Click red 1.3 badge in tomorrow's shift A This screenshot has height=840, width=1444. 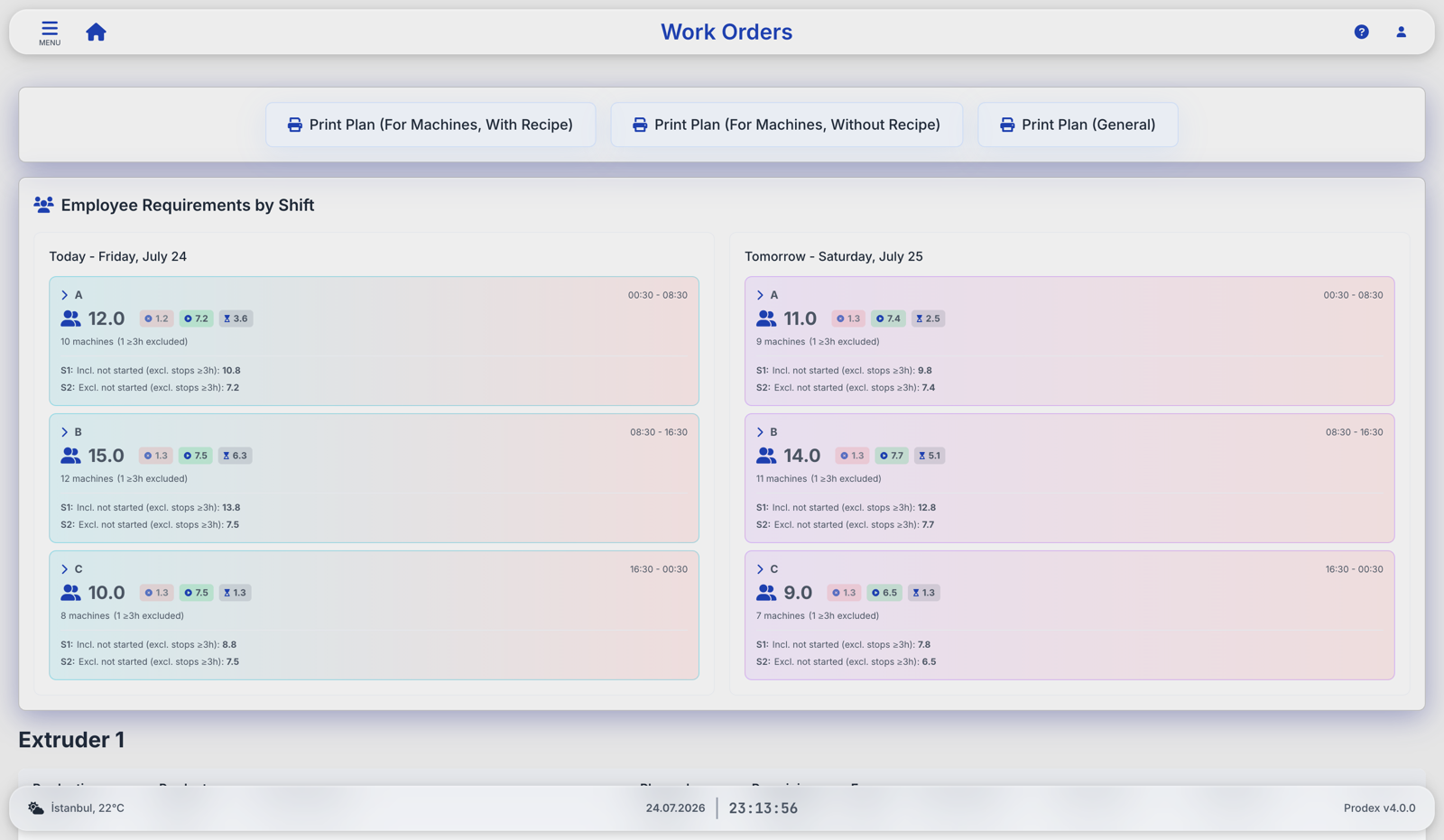click(848, 318)
